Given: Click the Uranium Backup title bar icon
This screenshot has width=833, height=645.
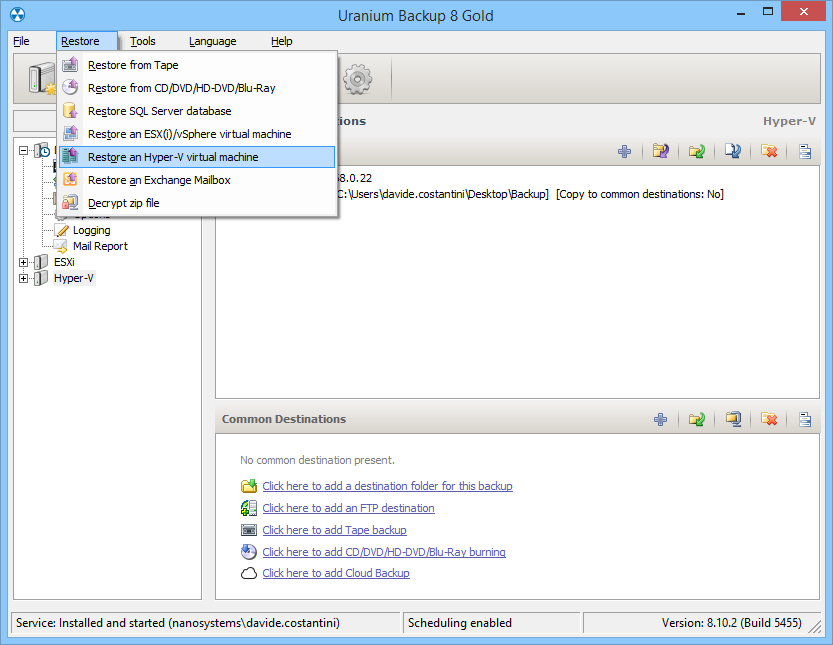Looking at the screenshot, I should click(x=18, y=14).
